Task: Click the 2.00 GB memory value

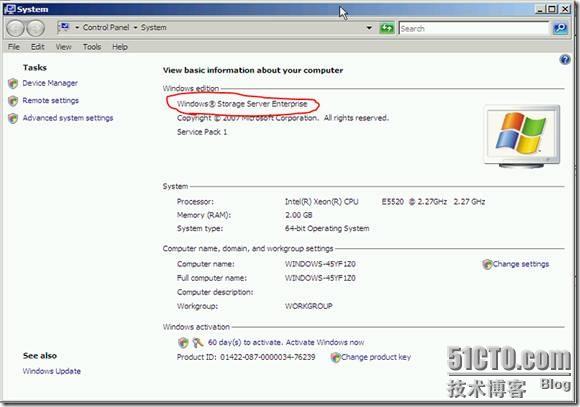Action: coord(299,215)
